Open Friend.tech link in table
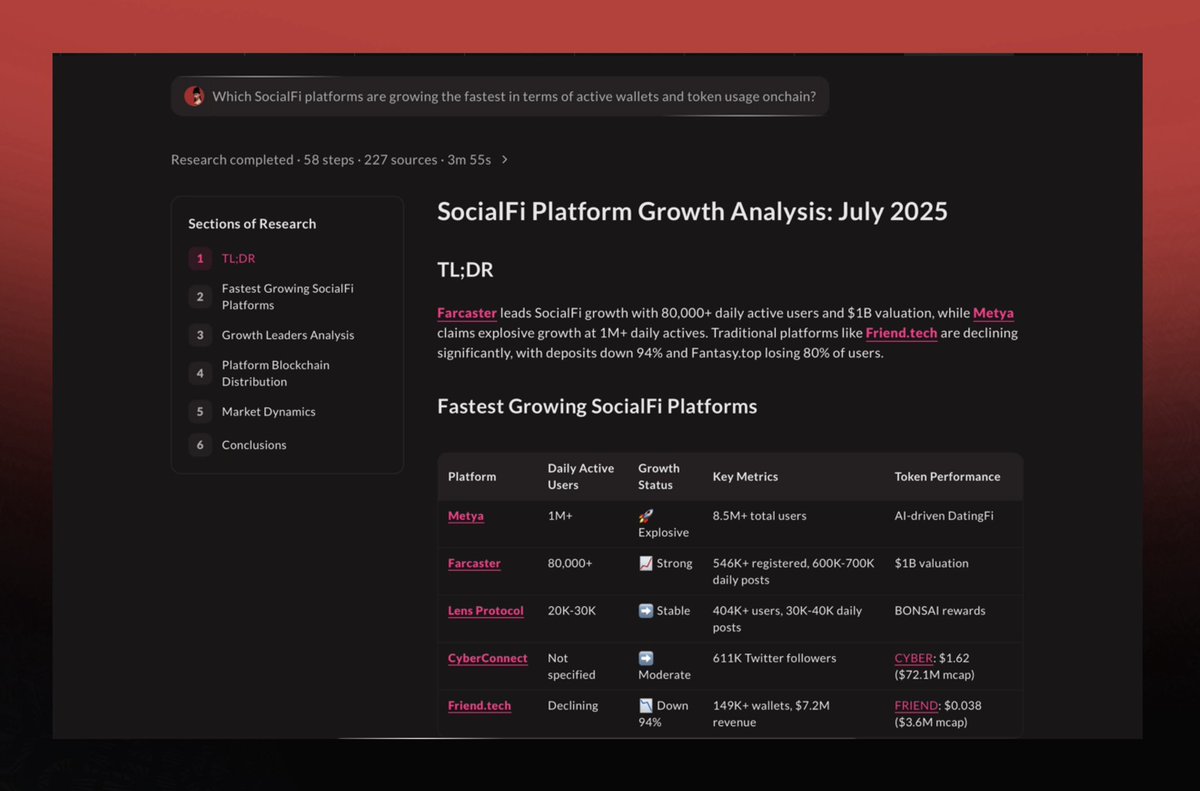 click(x=479, y=705)
